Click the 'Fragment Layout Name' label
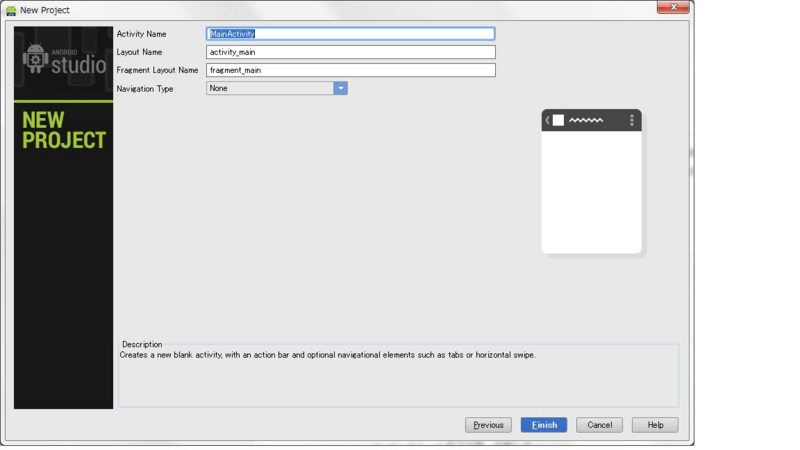This screenshot has height=450, width=800. (x=157, y=70)
